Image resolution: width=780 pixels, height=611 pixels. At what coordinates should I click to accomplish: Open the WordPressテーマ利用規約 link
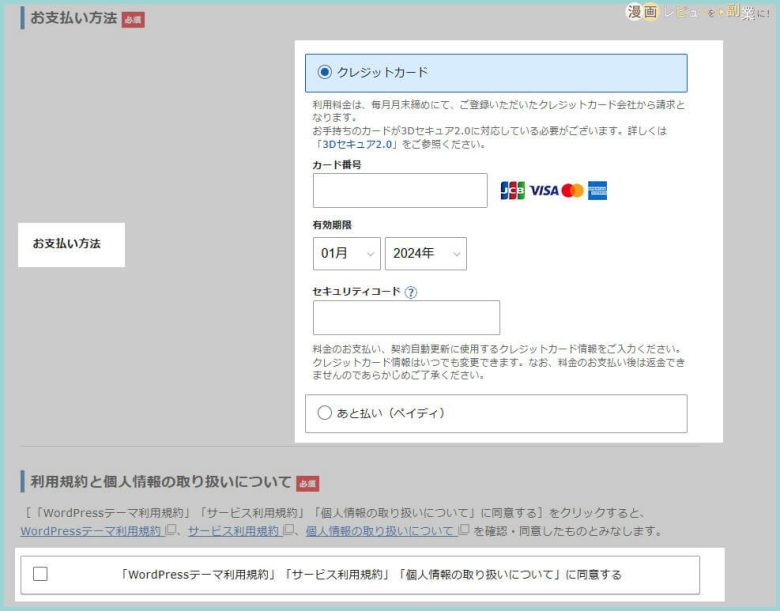[90, 531]
